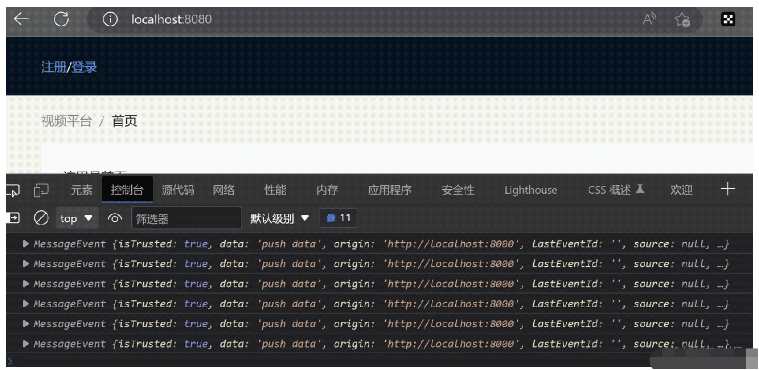
Task: Click the 首页 breadcrumb
Action: click(125, 121)
